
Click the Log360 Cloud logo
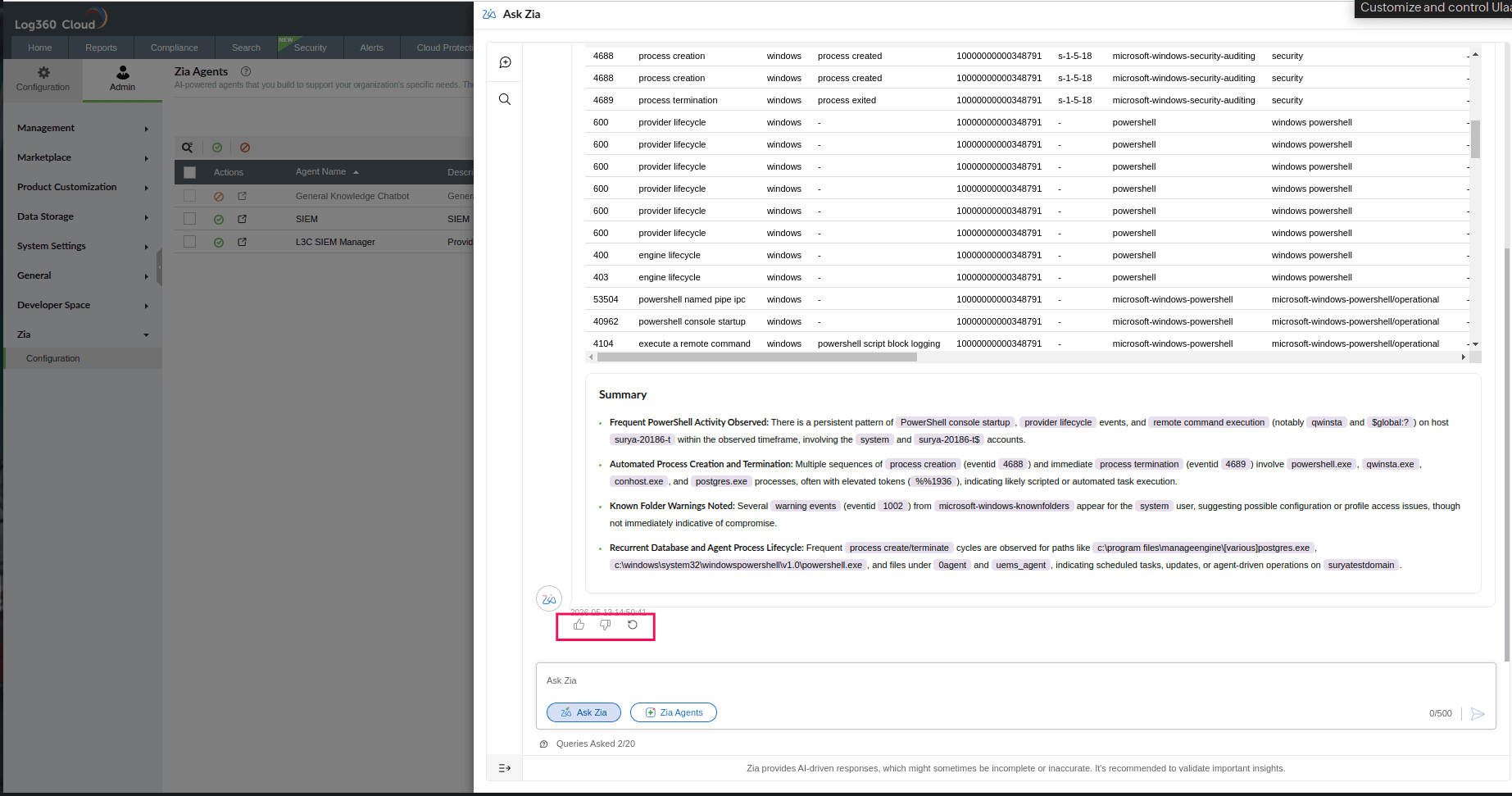61,20
